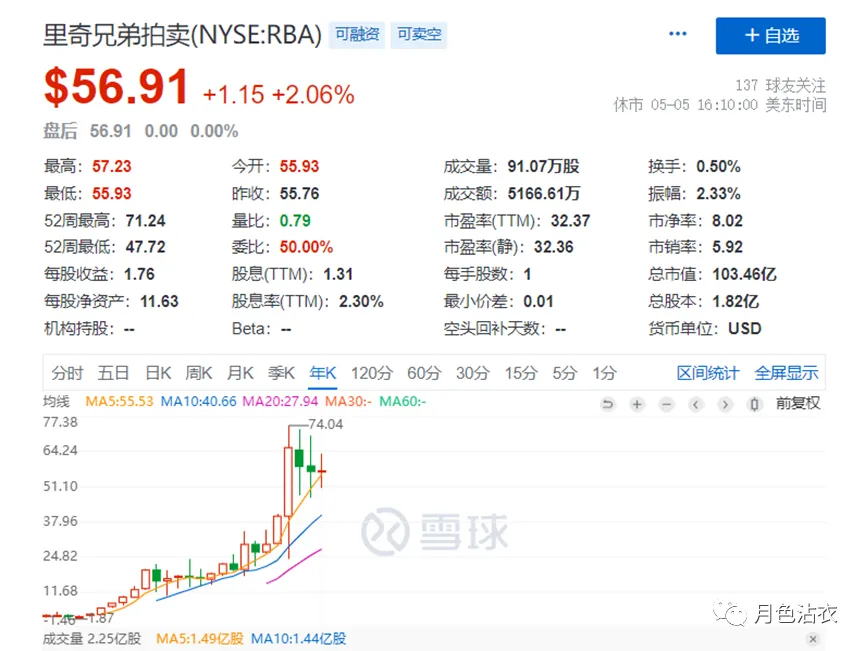The height and width of the screenshot is (651, 865).
Task: Click the MA60 indicator label
Action: pyautogui.click(x=403, y=402)
